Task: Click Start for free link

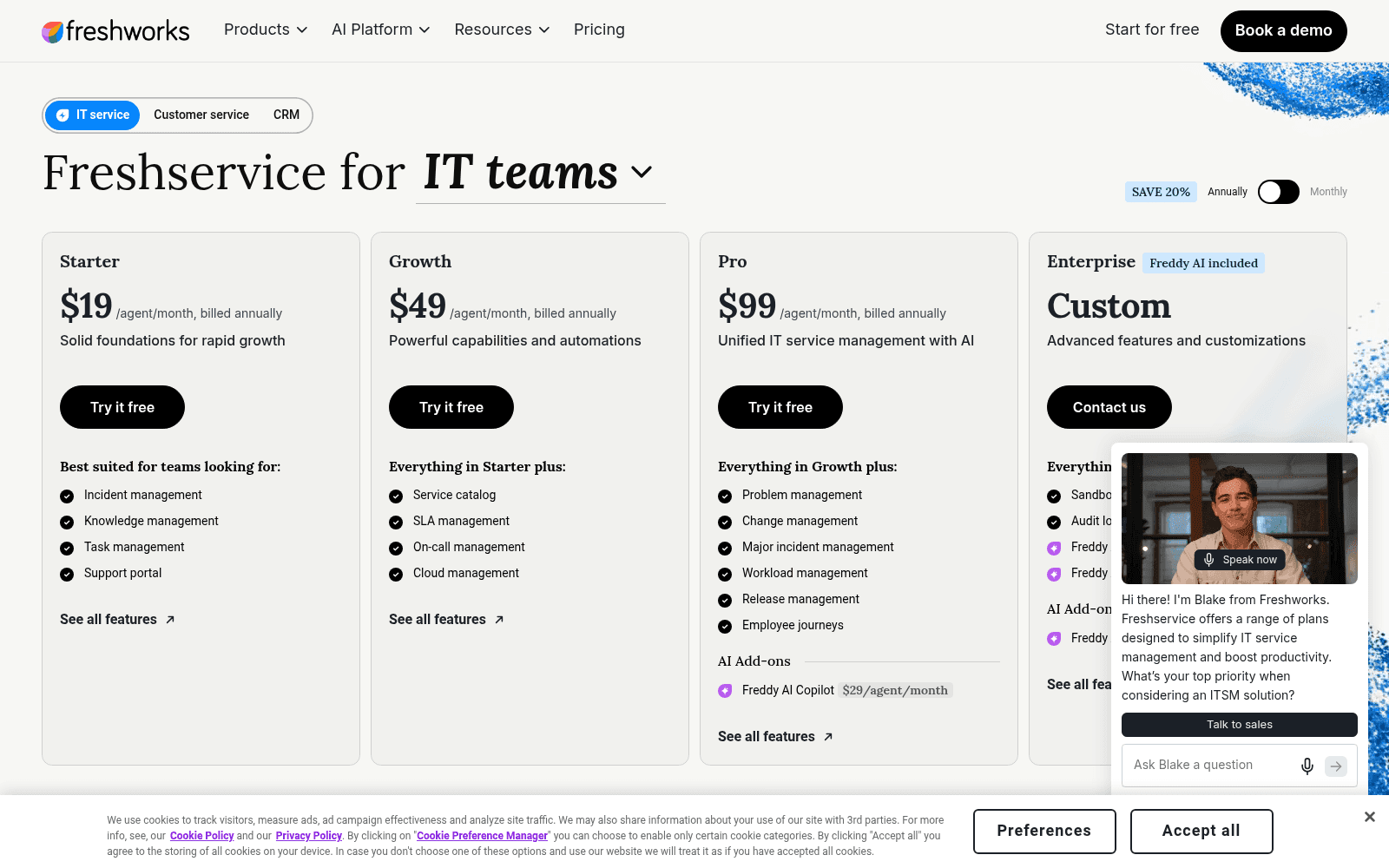Action: (x=1152, y=30)
